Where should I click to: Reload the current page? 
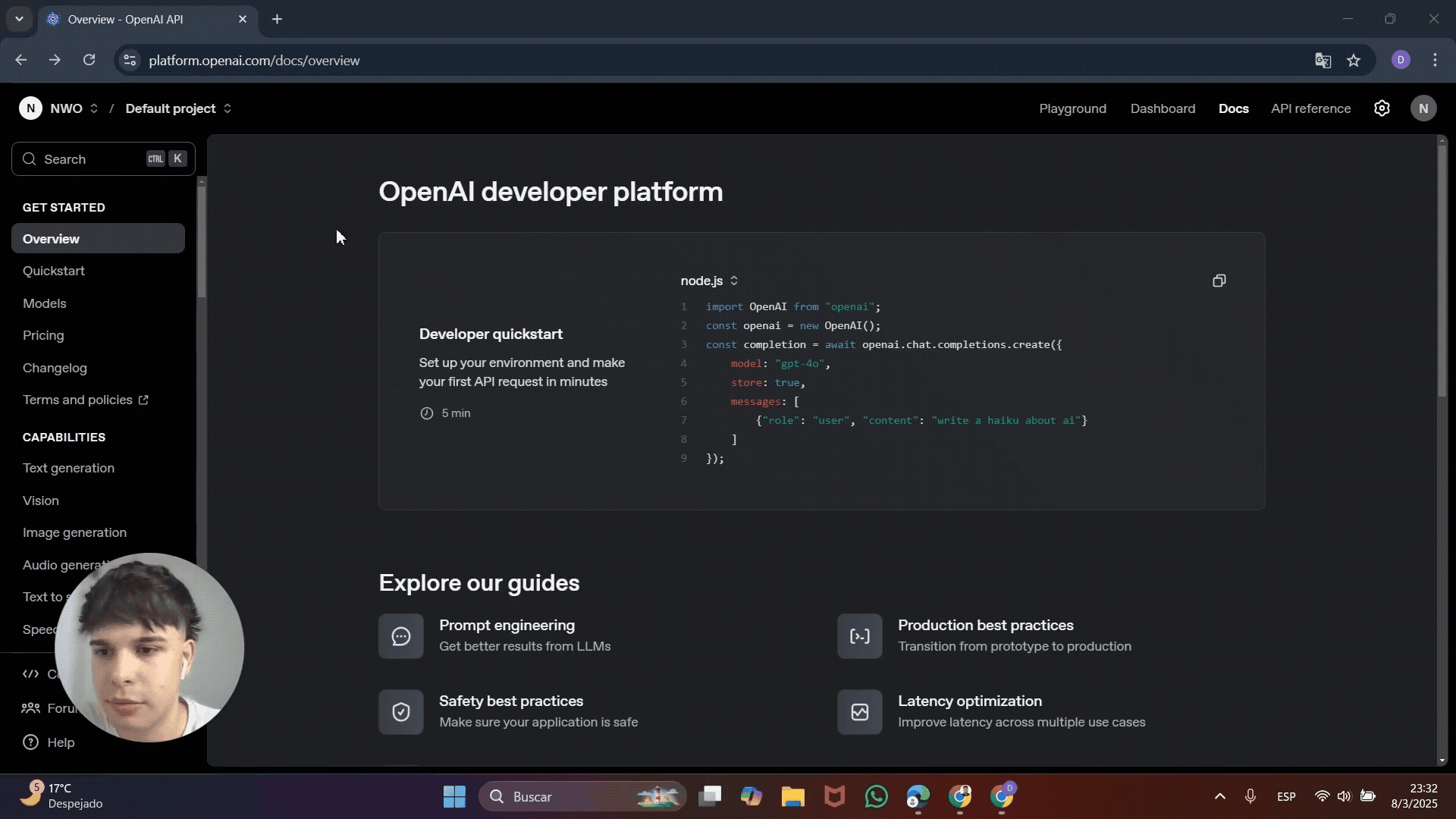pos(89,60)
